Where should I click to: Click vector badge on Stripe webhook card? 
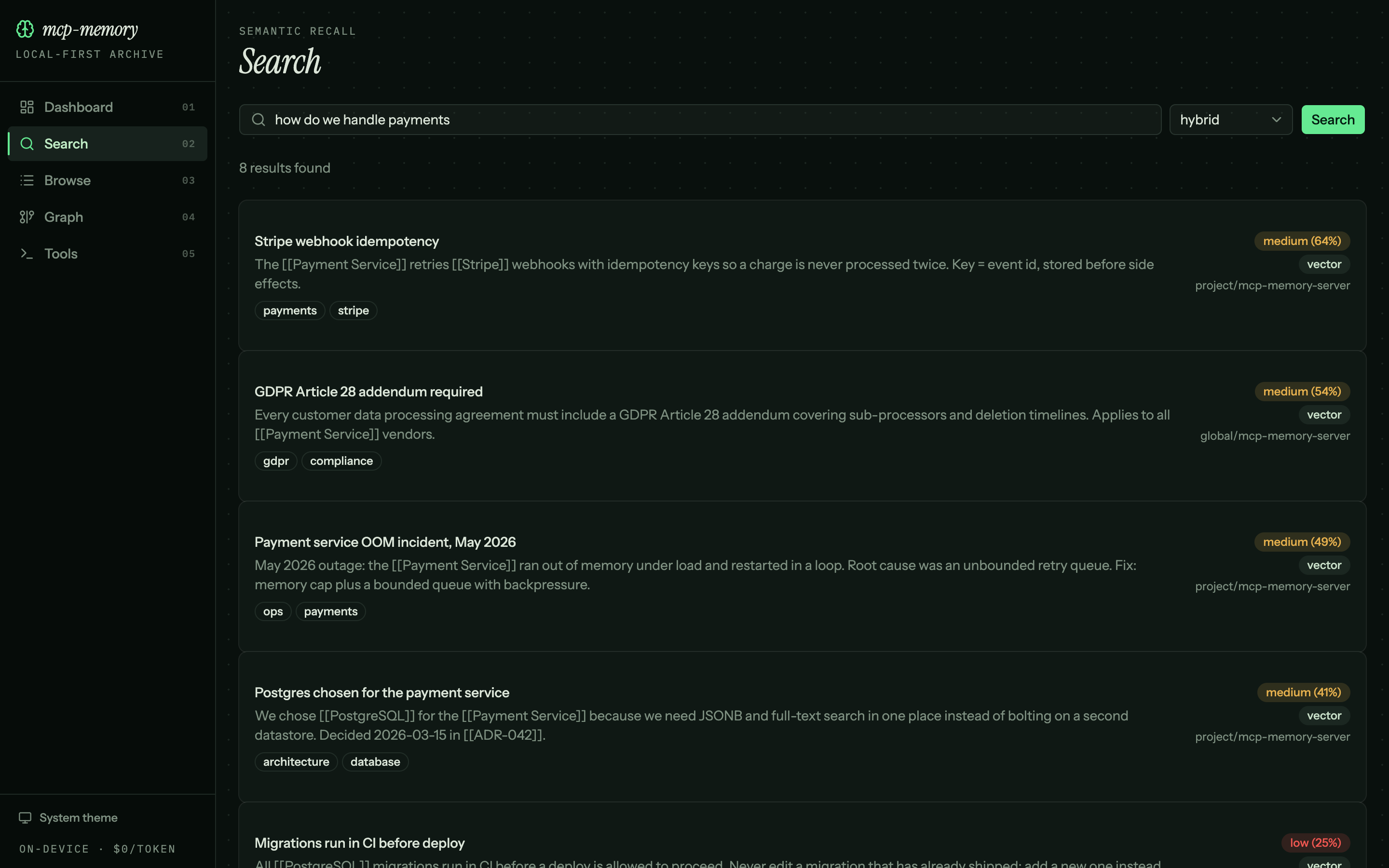tap(1324, 264)
